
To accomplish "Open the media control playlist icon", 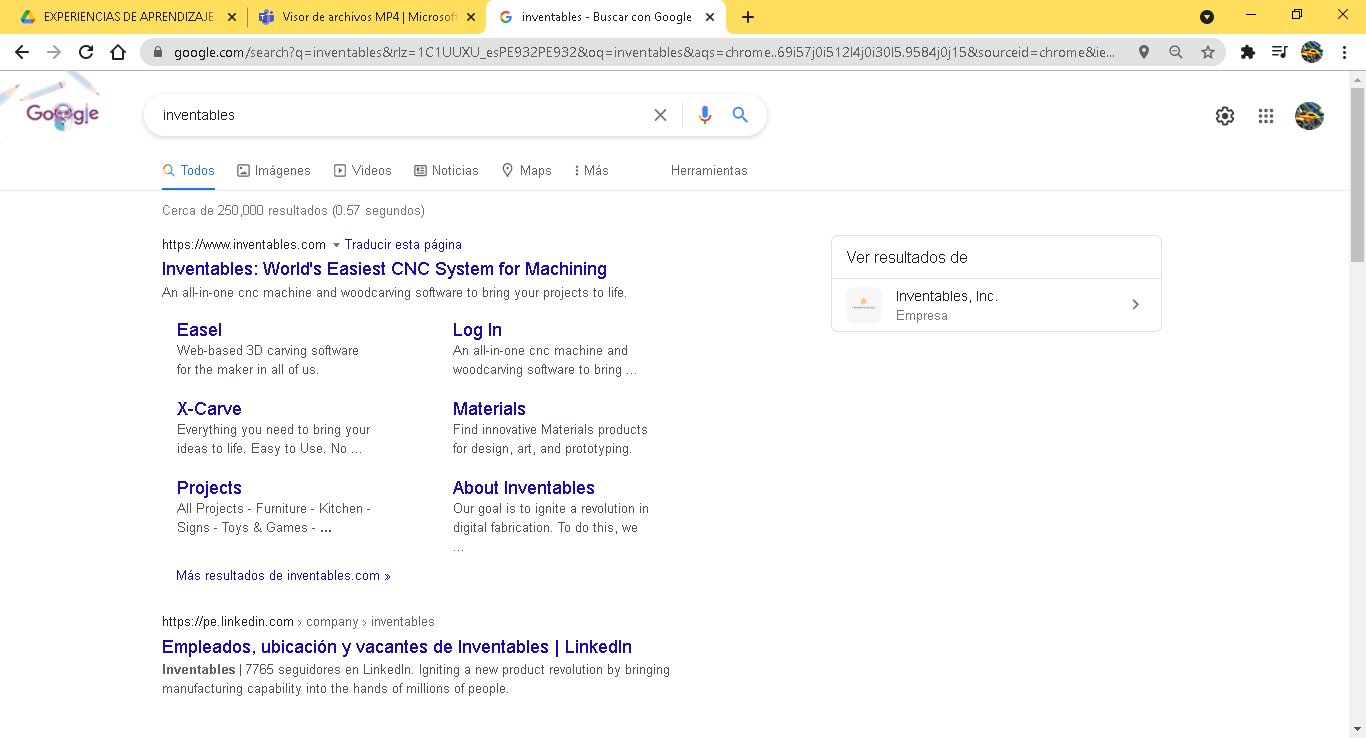I will click(1279, 52).
